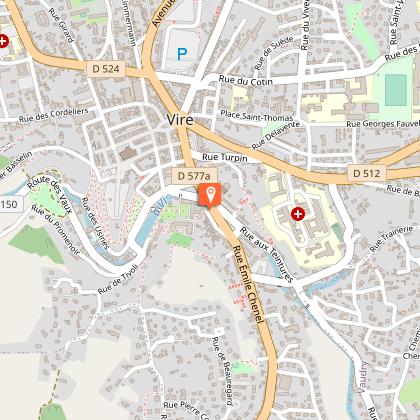Click the Place Saint-Thomas label
This screenshot has width=420, height=420.
point(257,116)
